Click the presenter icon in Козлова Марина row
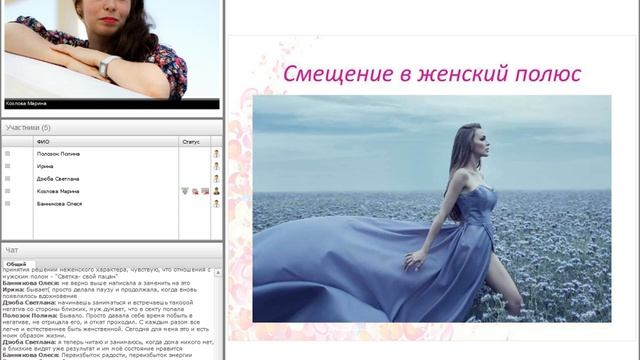This screenshot has height=360, width=640. point(216,191)
